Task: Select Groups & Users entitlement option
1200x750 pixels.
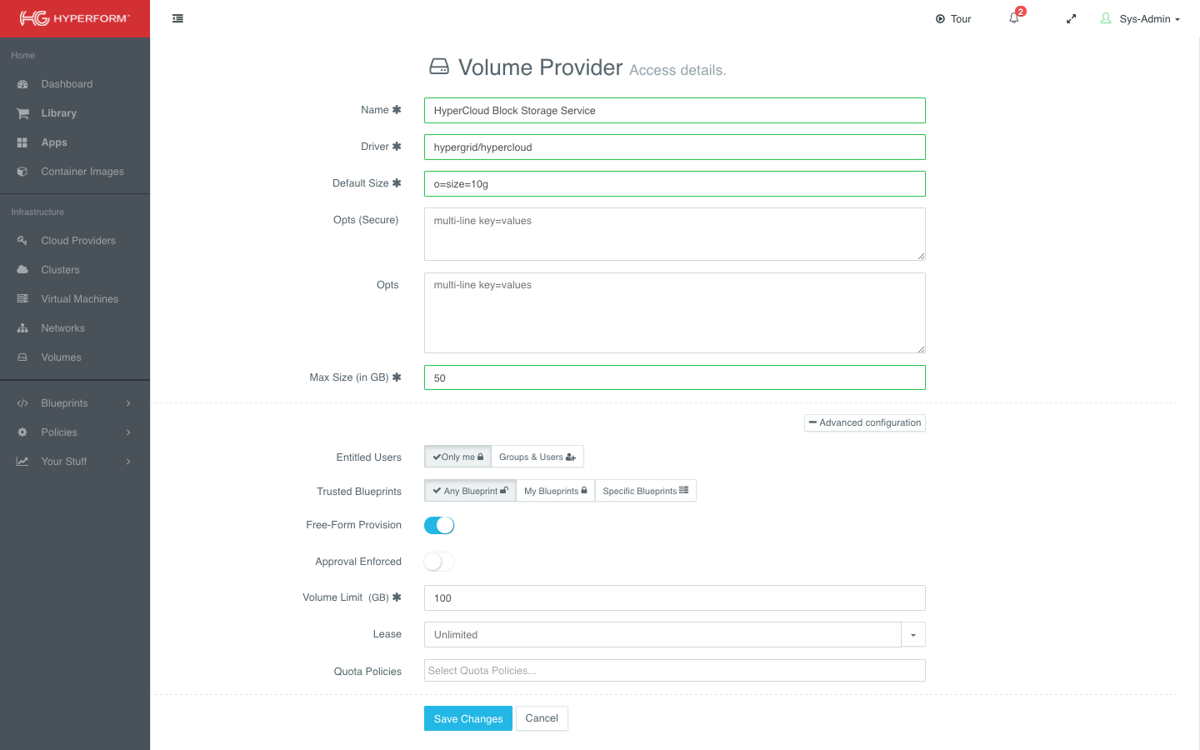Action: tap(537, 457)
